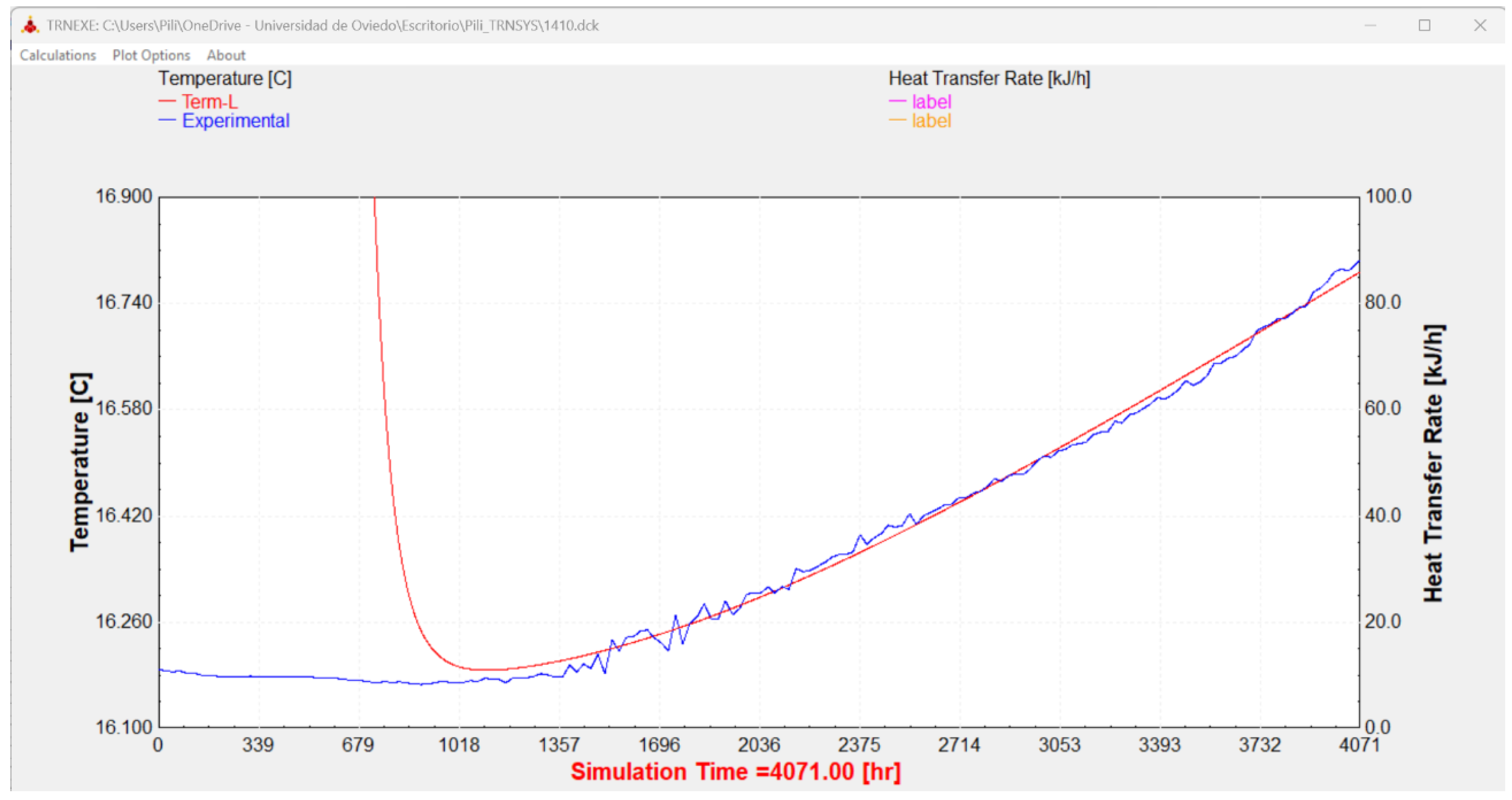The width and height of the screenshot is (1512, 800).
Task: Click the 4071 time axis end label
Action: (1359, 745)
